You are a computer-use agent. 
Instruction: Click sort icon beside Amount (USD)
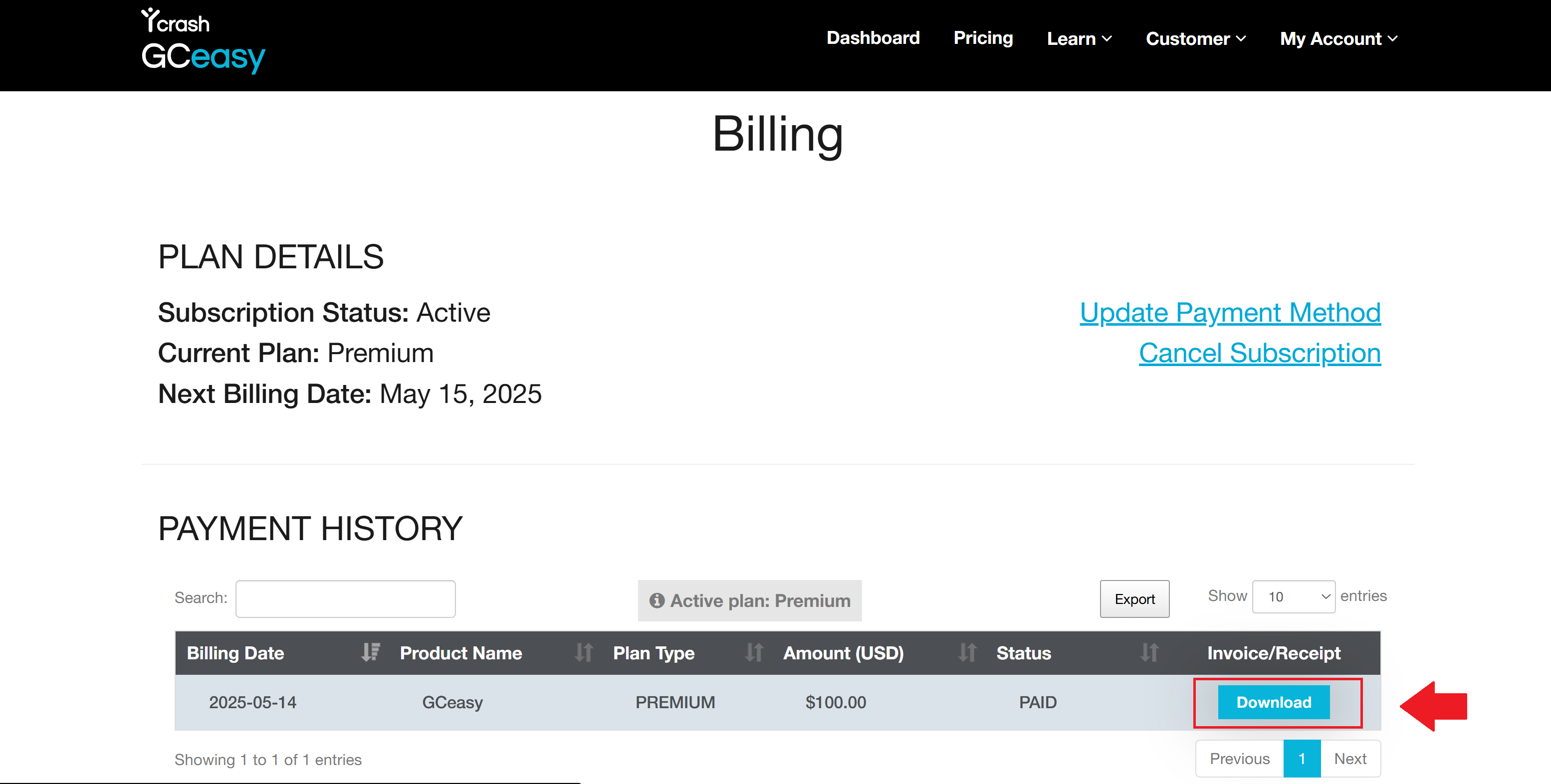click(x=967, y=652)
